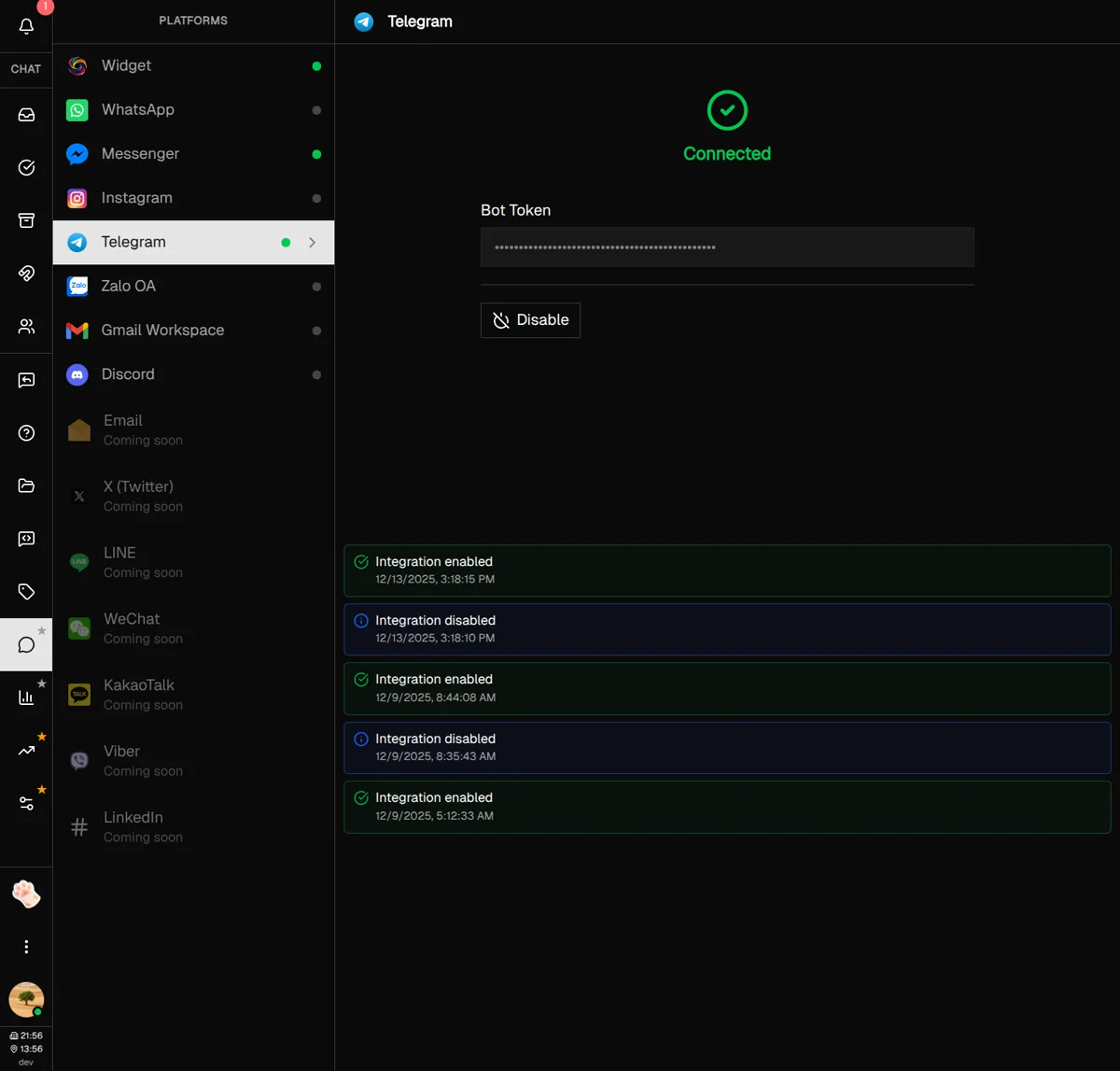Viewport: 1120px width, 1071px height.
Task: Open the inbox tray icon
Action: tap(26, 115)
